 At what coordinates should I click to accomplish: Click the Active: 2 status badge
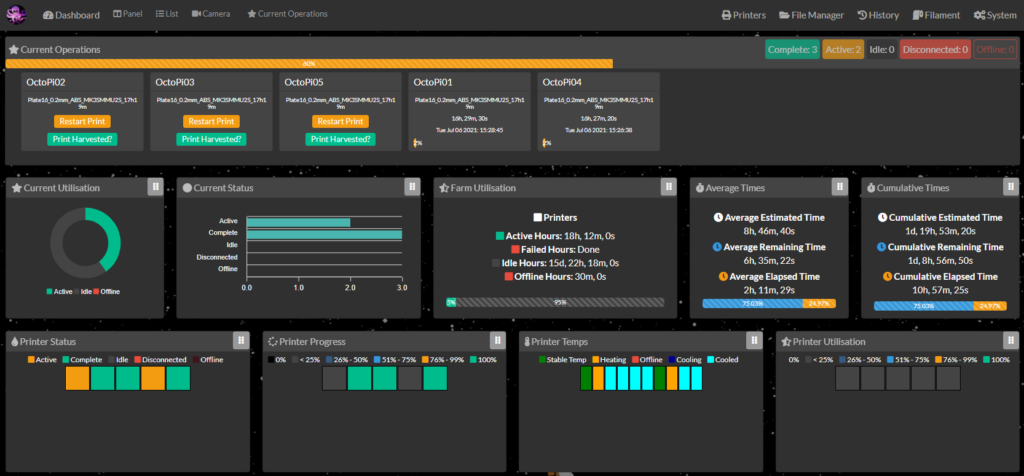click(842, 49)
